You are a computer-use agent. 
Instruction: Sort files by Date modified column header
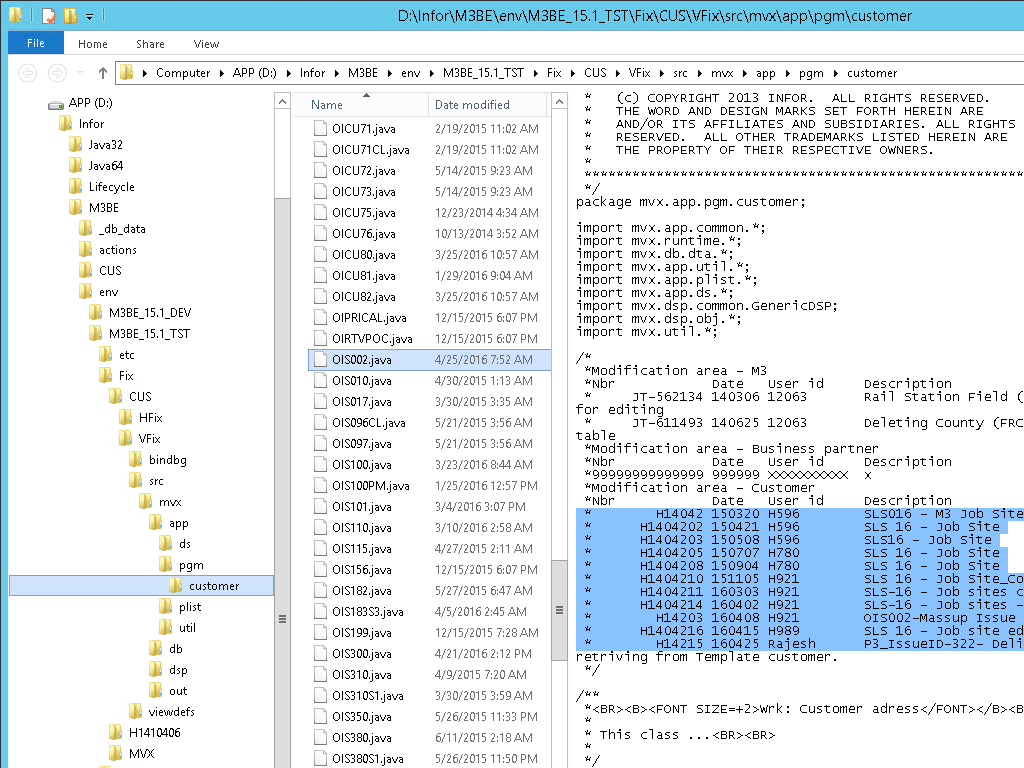pyautogui.click(x=472, y=105)
